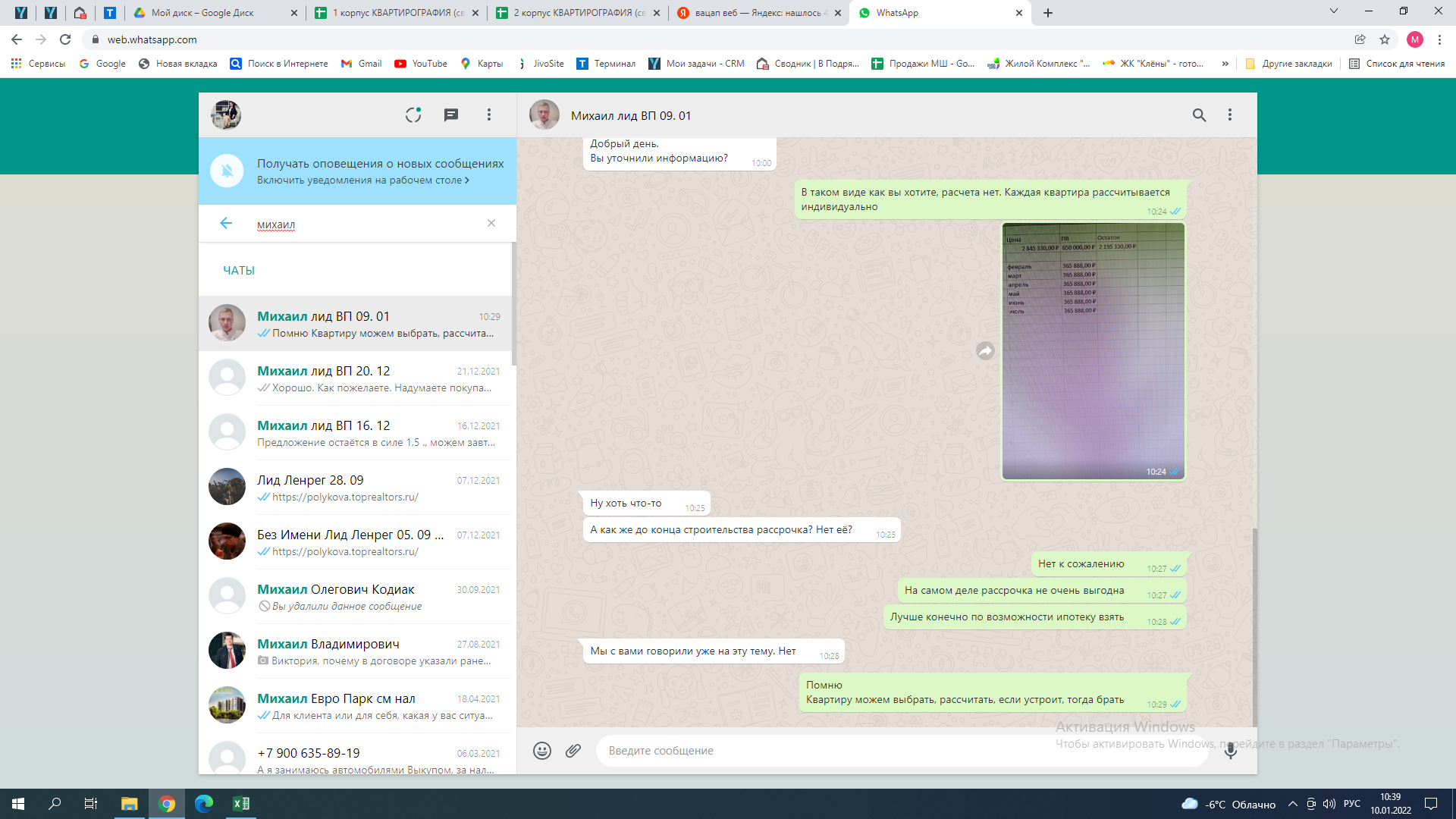Open WhatsApp status updates icon
The height and width of the screenshot is (819, 1456).
point(413,115)
